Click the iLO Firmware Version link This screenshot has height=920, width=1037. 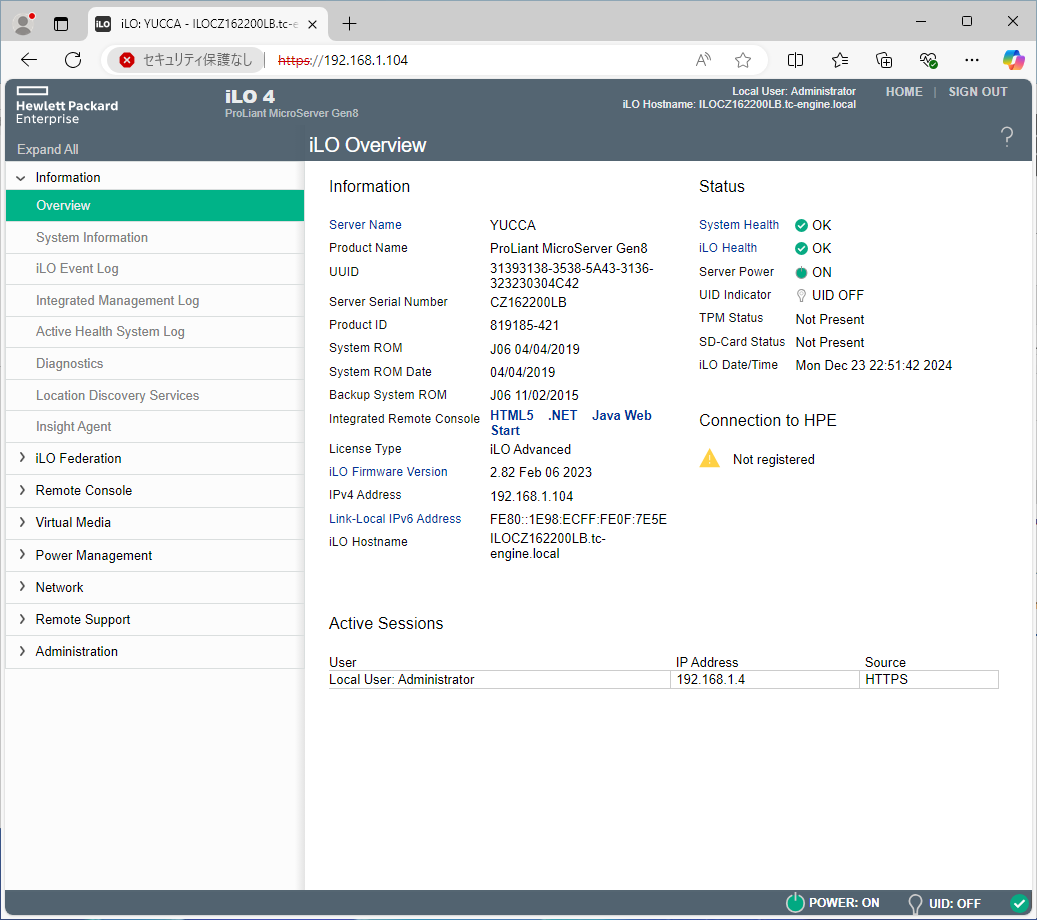[x=388, y=472]
